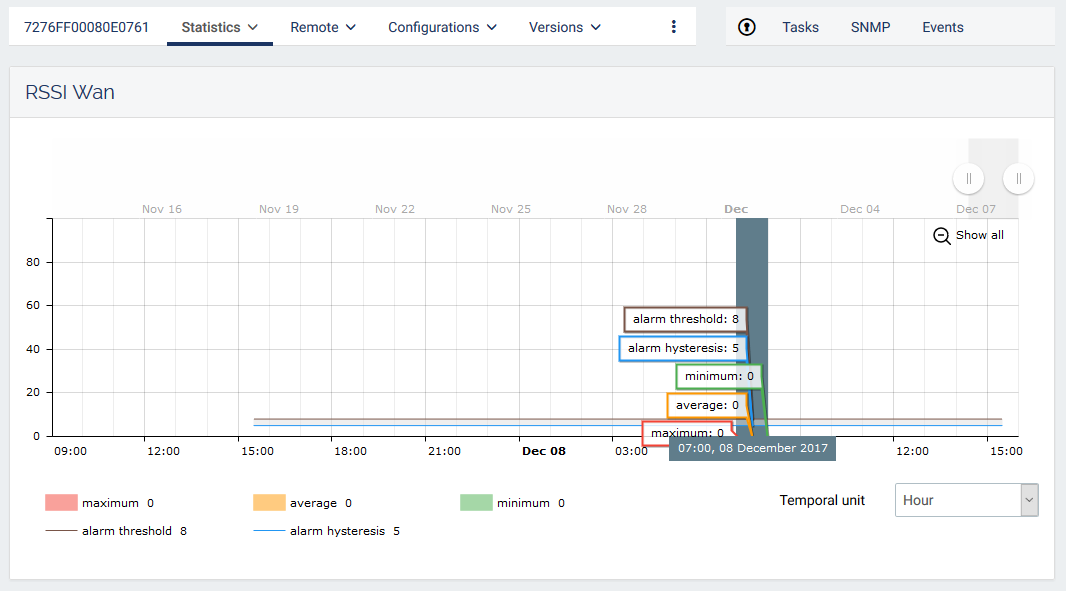The image size is (1066, 591).
Task: Switch to the Tasks tab
Action: tap(800, 27)
